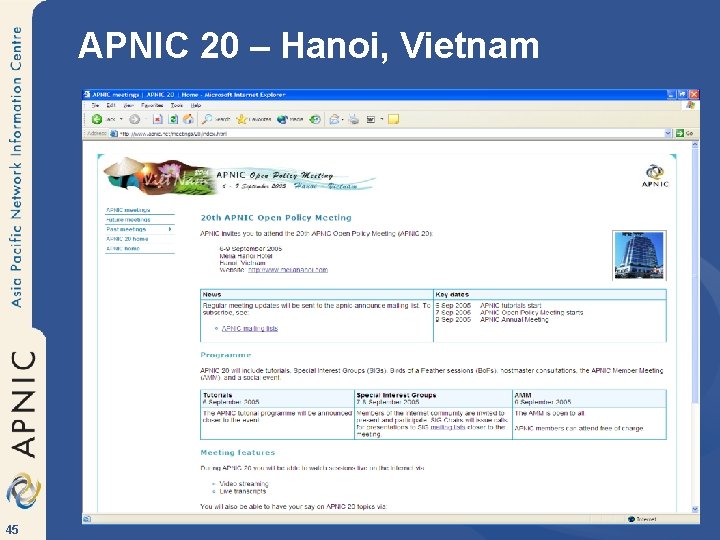Open the Favorites menu
The image size is (720, 540).
coord(152,105)
